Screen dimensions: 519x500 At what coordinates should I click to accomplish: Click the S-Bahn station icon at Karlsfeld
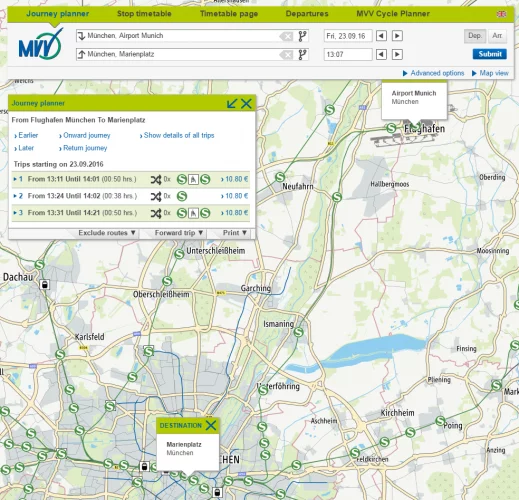pyautogui.click(x=60, y=354)
